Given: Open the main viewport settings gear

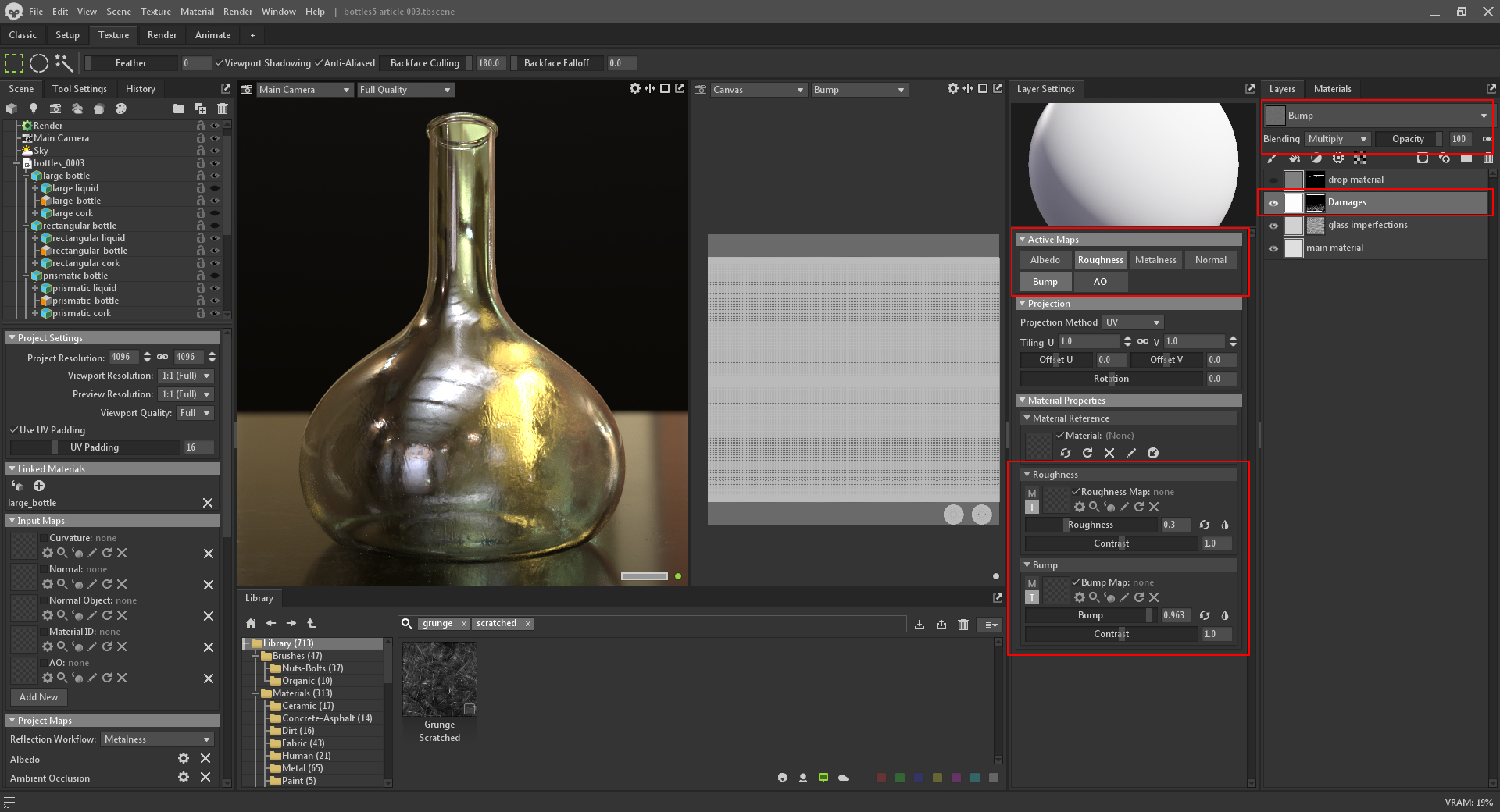Looking at the screenshot, I should click(635, 89).
